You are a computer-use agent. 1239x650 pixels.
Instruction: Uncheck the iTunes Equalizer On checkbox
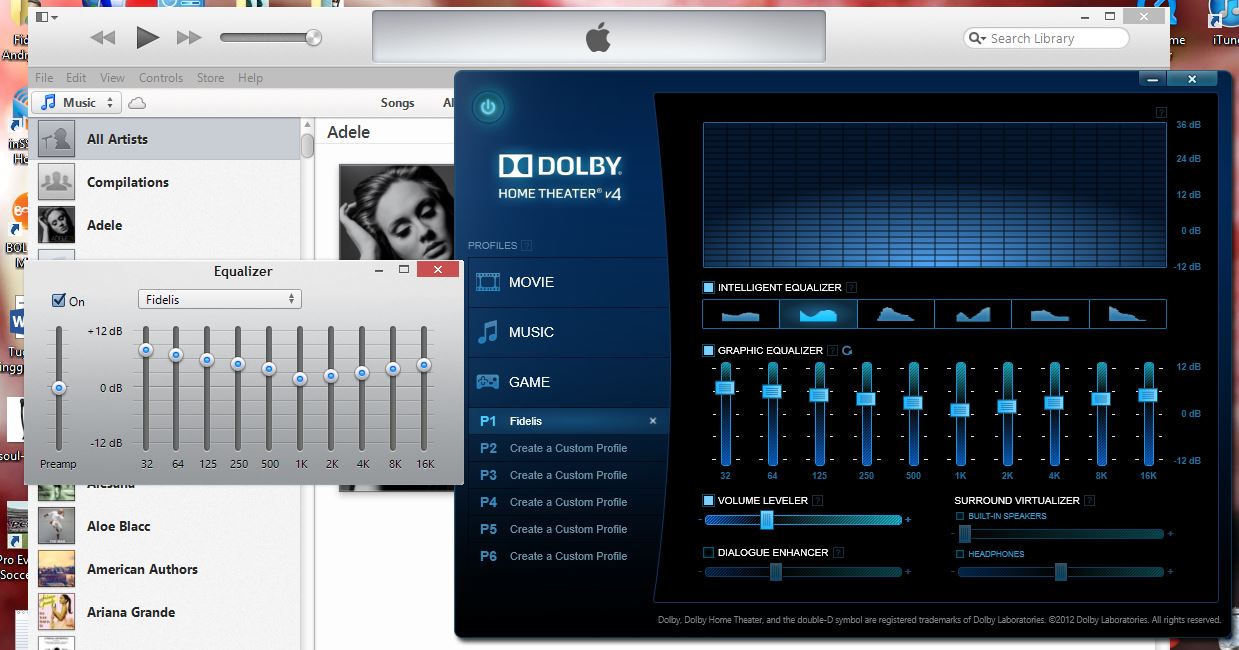(x=59, y=301)
